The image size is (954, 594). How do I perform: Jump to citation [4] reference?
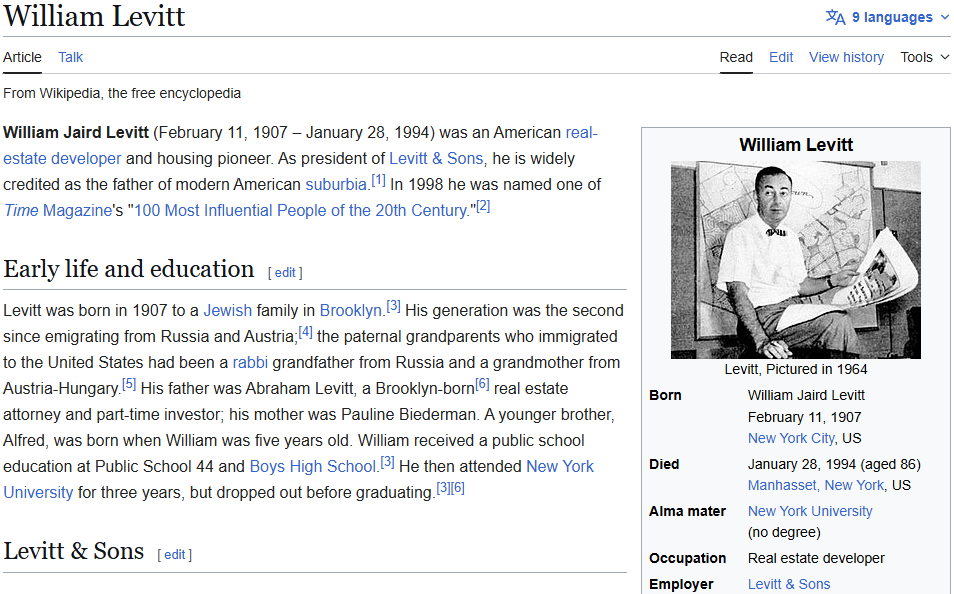pos(305,332)
